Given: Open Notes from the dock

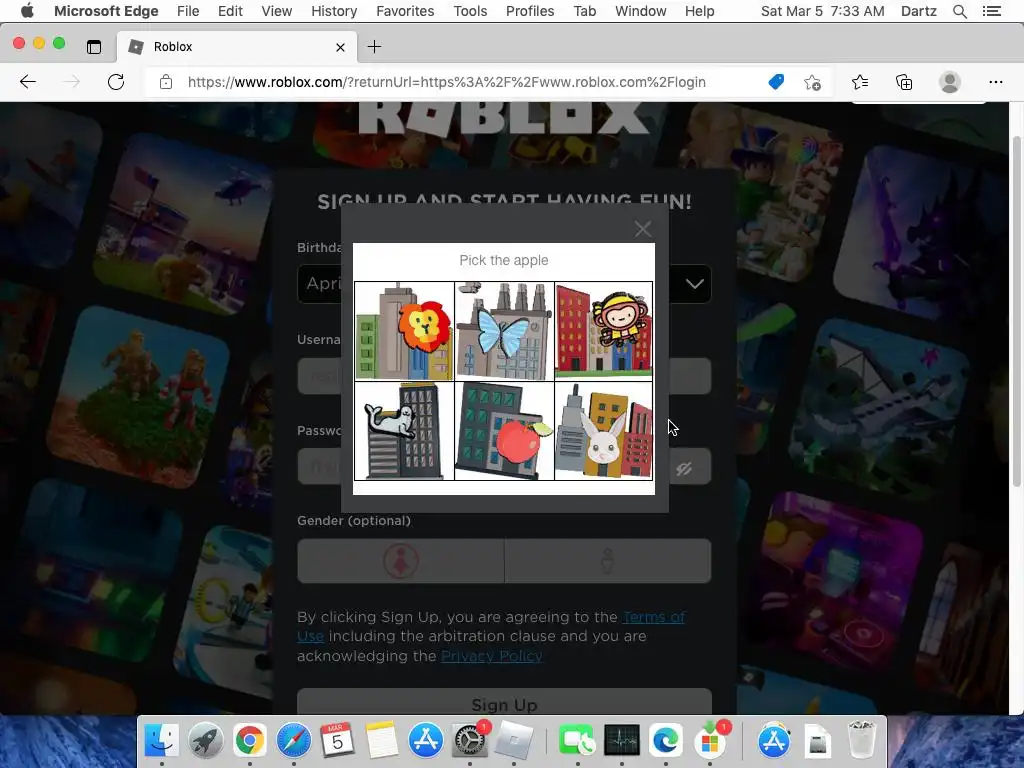Looking at the screenshot, I should coord(381,741).
